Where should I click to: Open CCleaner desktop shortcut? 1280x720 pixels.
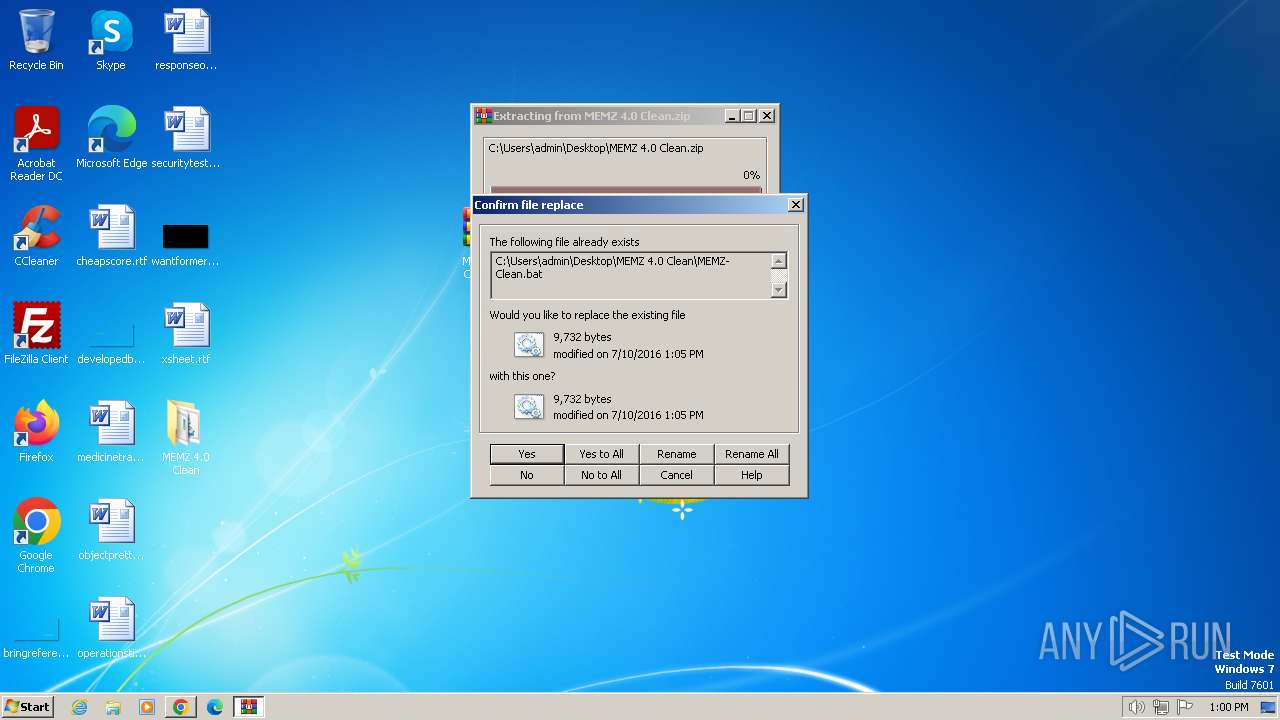(x=36, y=236)
